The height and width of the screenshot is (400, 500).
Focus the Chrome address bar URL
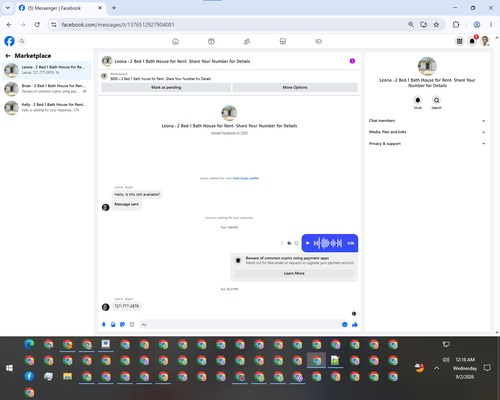pos(118,25)
